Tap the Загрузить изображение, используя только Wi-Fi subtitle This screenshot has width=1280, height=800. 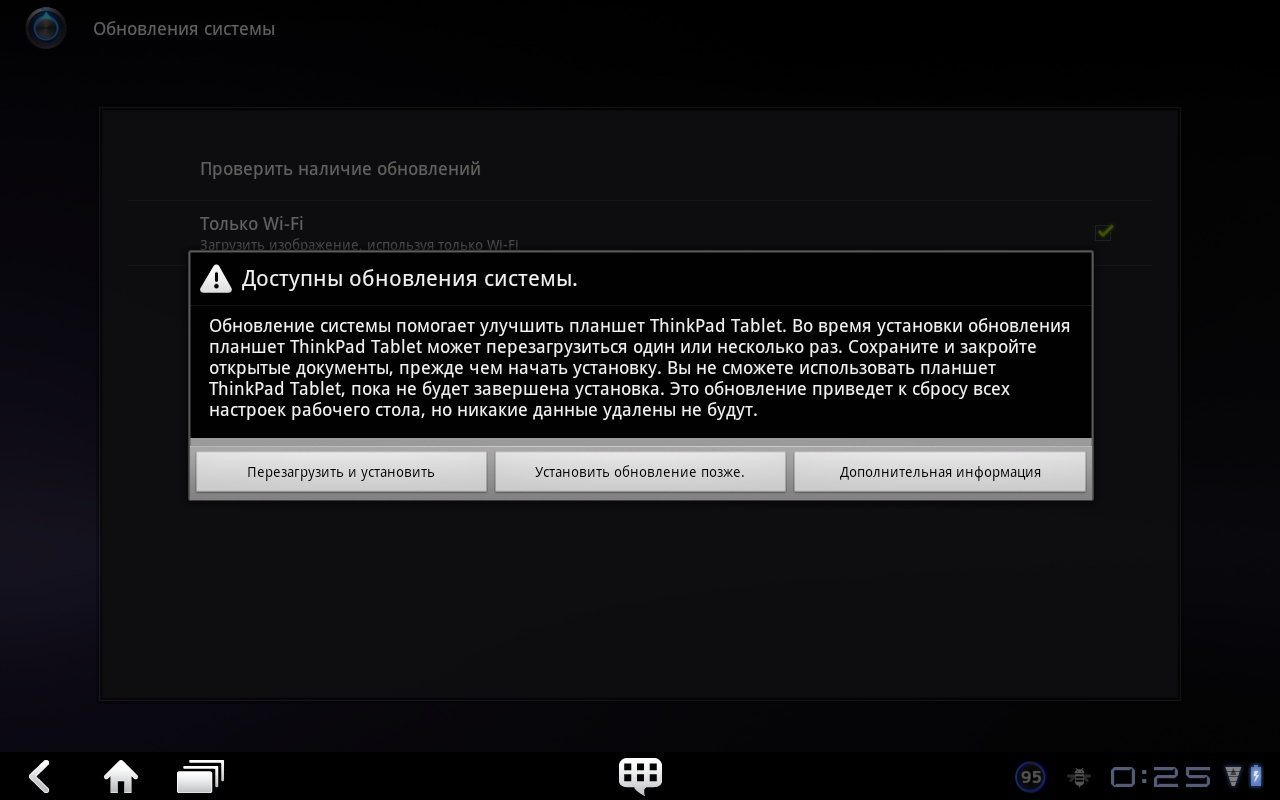pos(359,245)
